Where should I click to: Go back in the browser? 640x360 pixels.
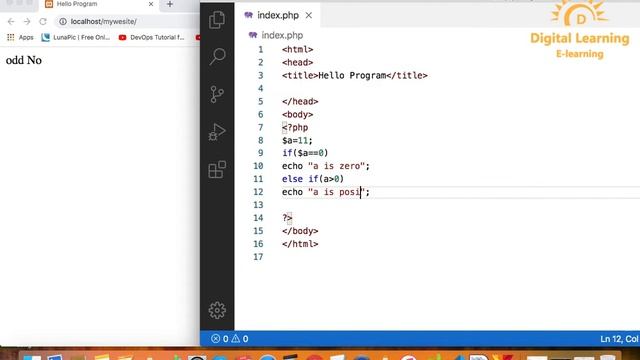pyautogui.click(x=11, y=21)
